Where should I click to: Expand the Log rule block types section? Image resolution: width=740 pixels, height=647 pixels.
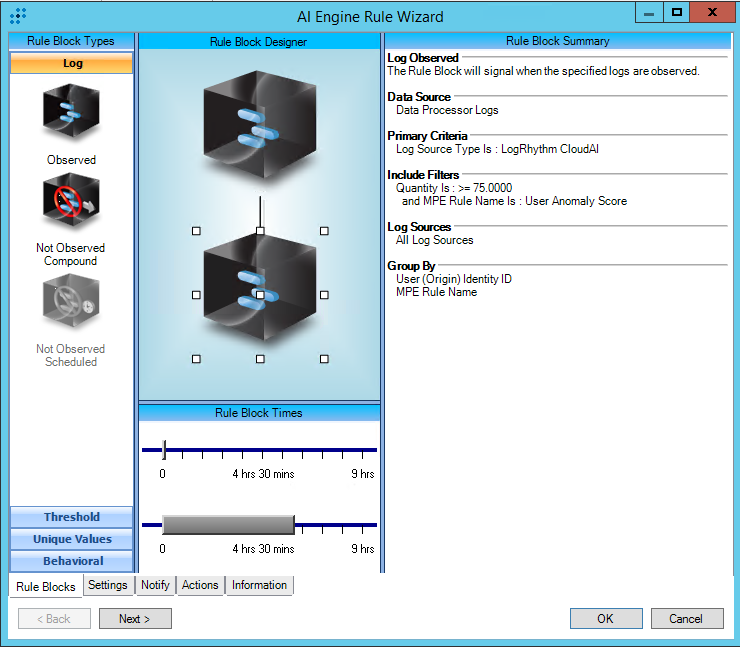point(71,63)
